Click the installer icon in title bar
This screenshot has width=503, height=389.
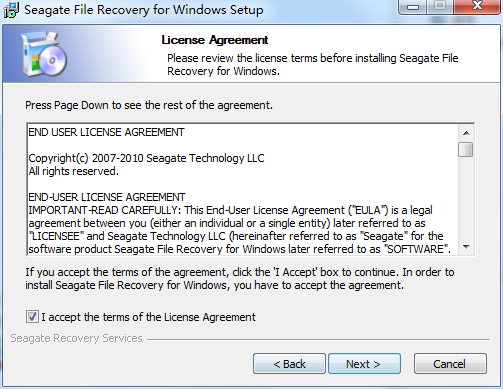click(11, 10)
